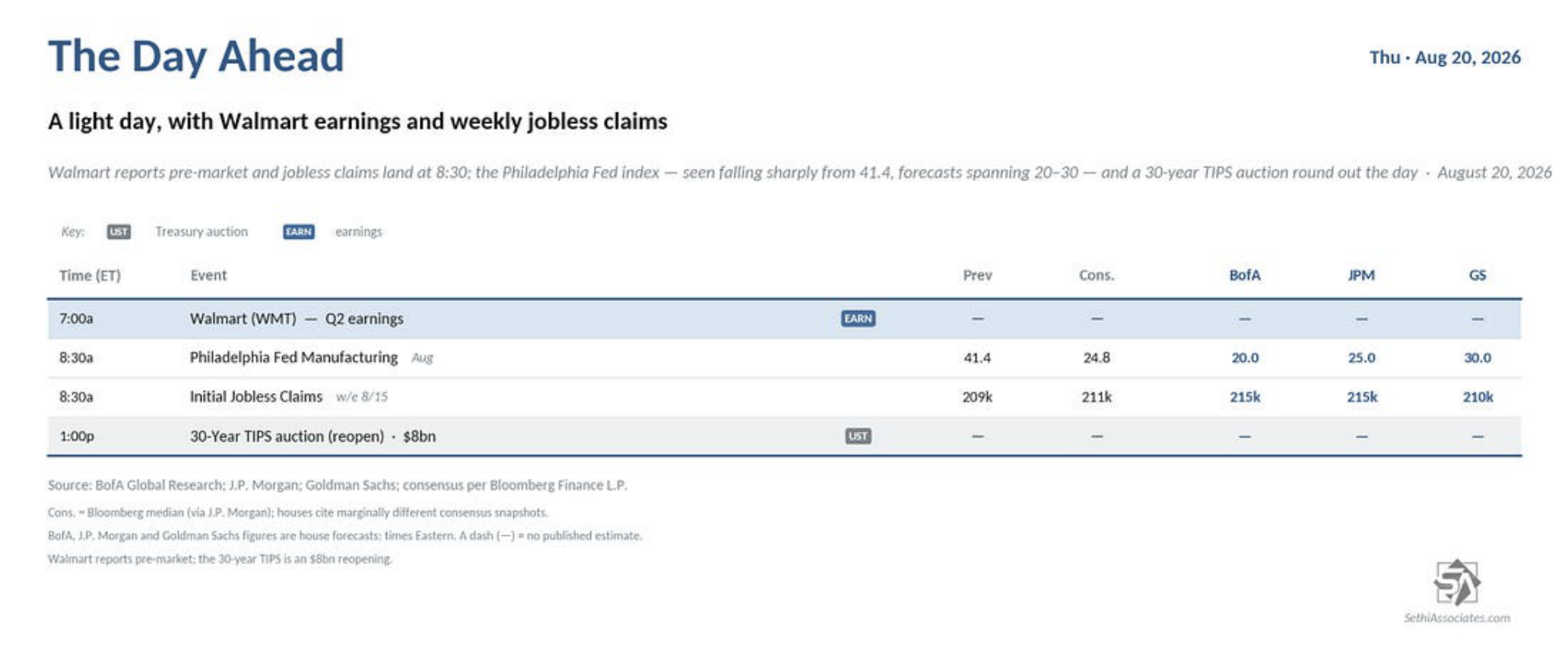1568x647 pixels.
Task: Select the BofA dash in the TIPS auction row
Action: point(1245,436)
